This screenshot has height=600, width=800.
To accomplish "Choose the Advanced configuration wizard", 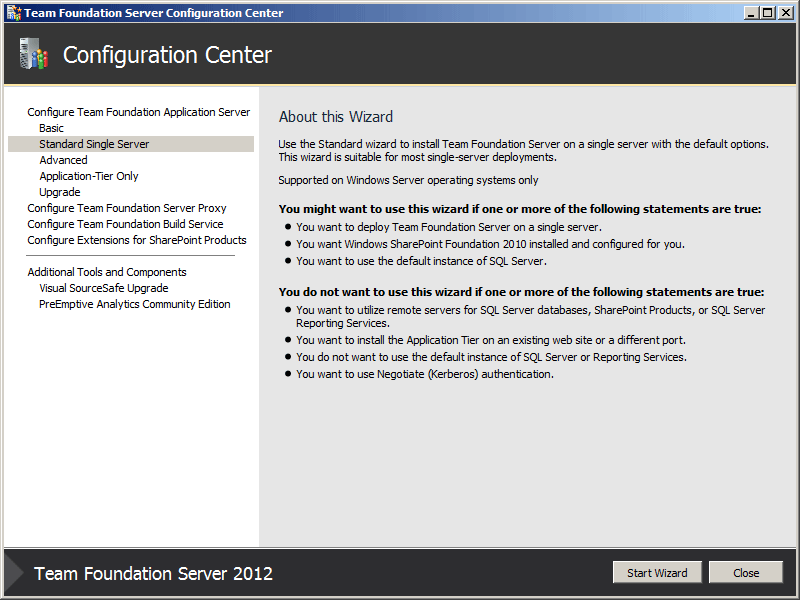I will coord(63,160).
